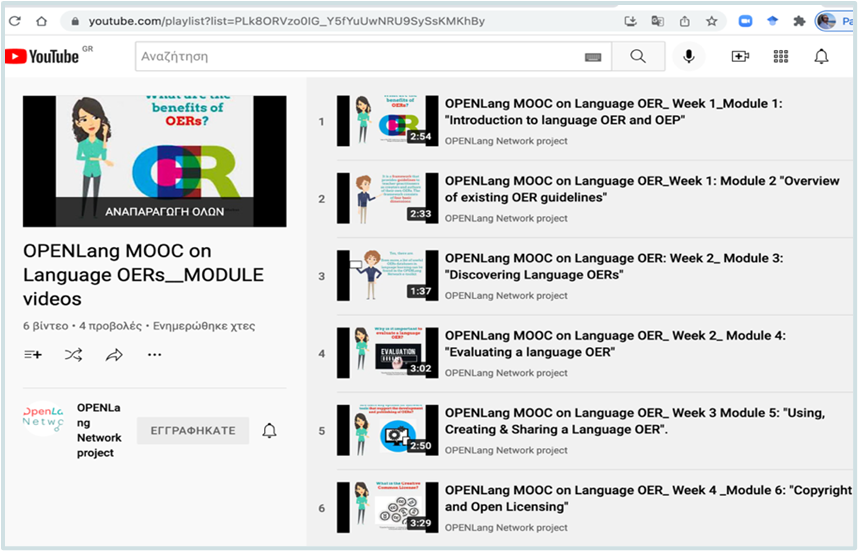858x551 pixels.
Task: Click the padlock icon in the address bar
Action: point(76,21)
